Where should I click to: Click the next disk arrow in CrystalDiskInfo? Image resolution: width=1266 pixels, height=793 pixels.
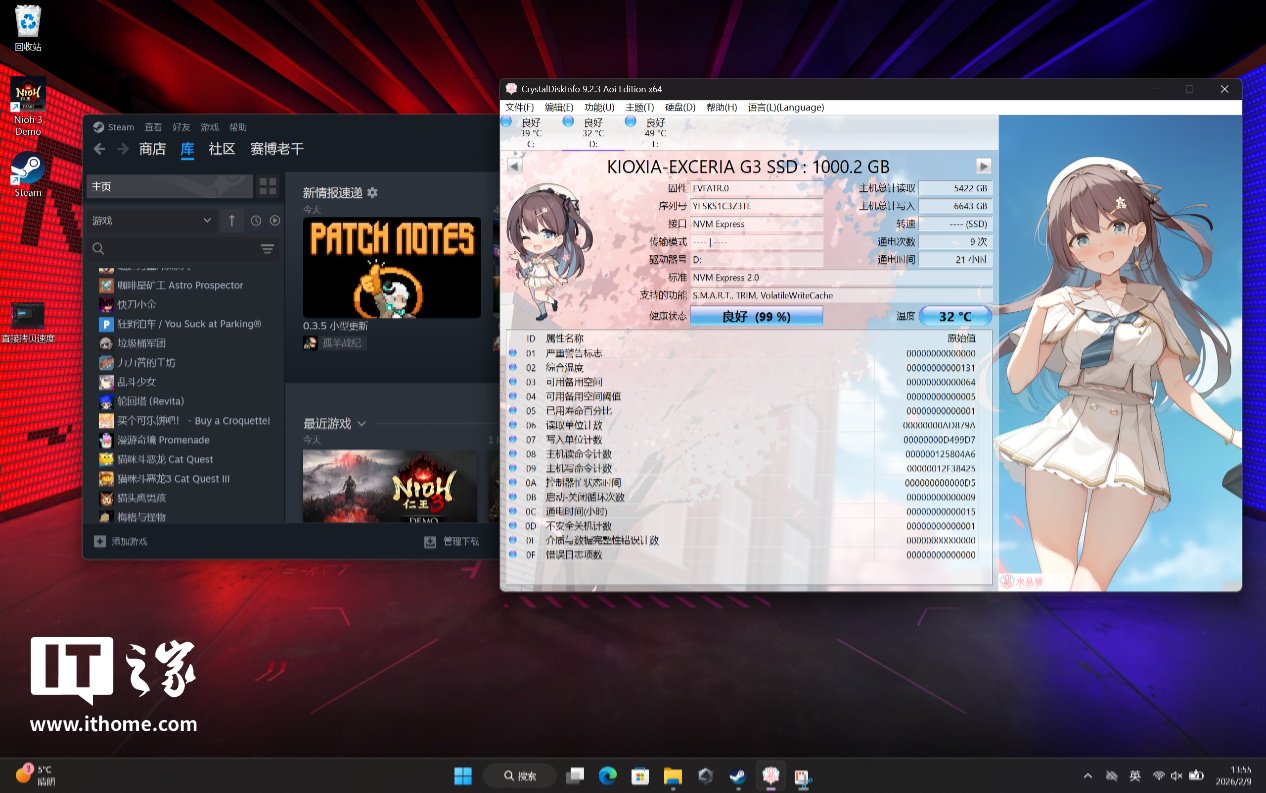[x=984, y=166]
